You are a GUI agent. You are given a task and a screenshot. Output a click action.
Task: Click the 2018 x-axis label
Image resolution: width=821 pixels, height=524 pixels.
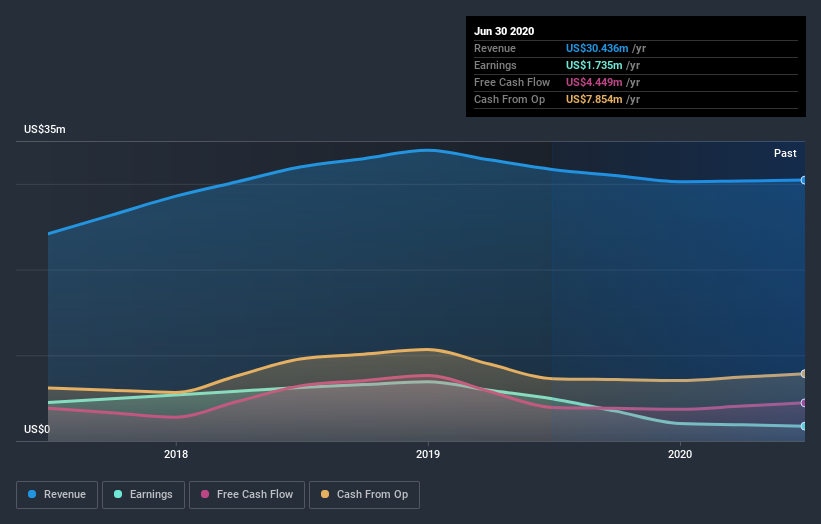click(176, 454)
